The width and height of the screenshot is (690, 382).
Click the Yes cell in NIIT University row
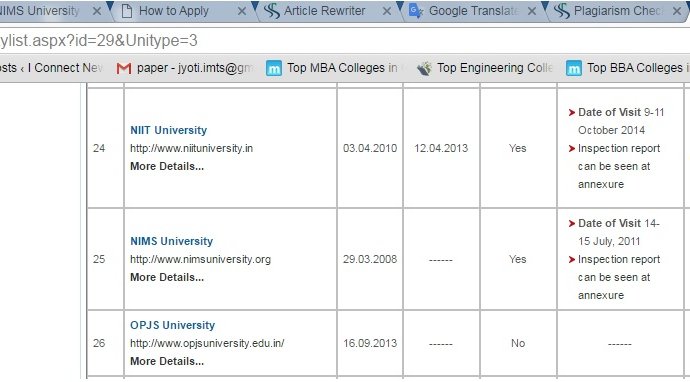point(518,148)
